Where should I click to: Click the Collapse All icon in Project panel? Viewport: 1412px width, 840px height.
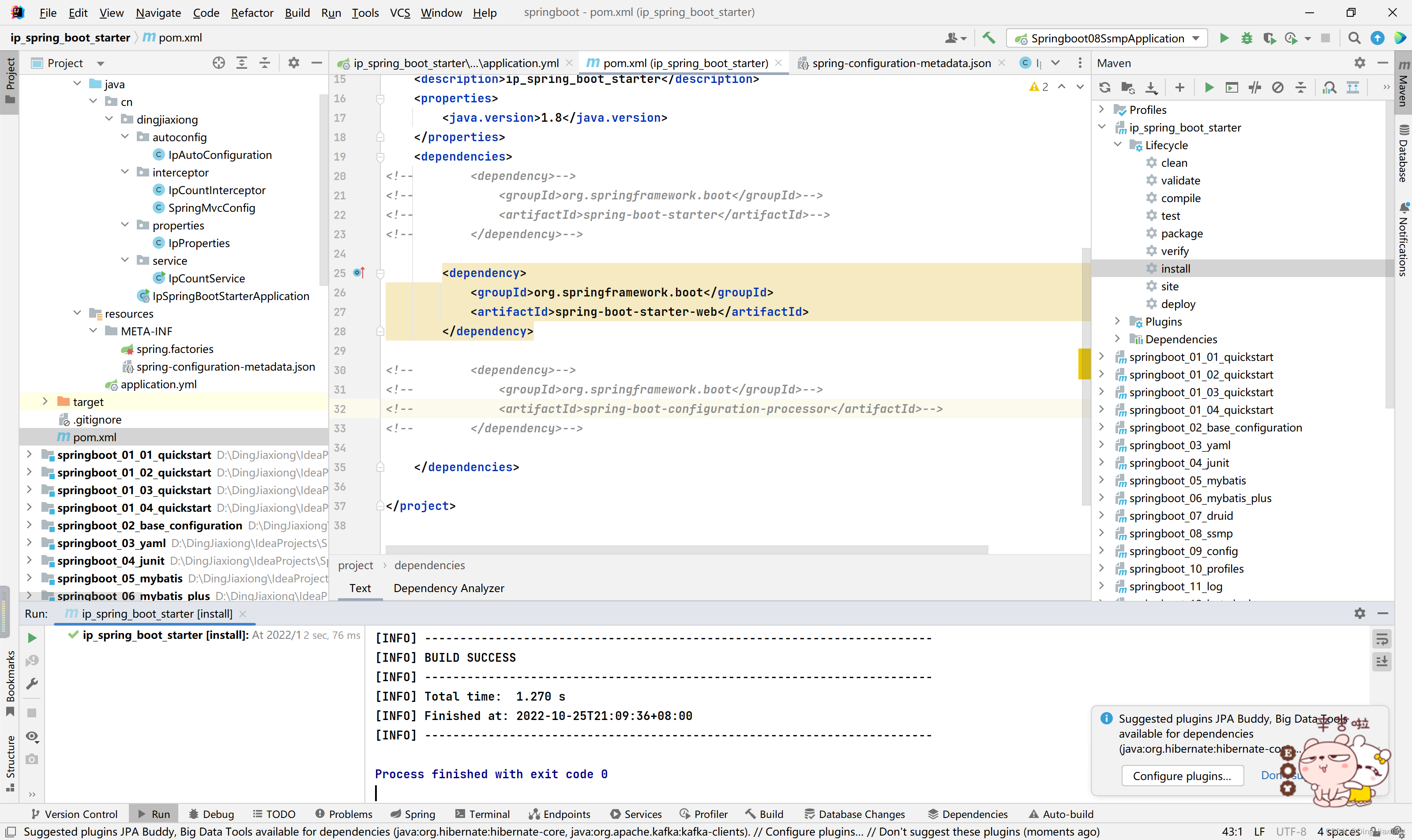265,62
